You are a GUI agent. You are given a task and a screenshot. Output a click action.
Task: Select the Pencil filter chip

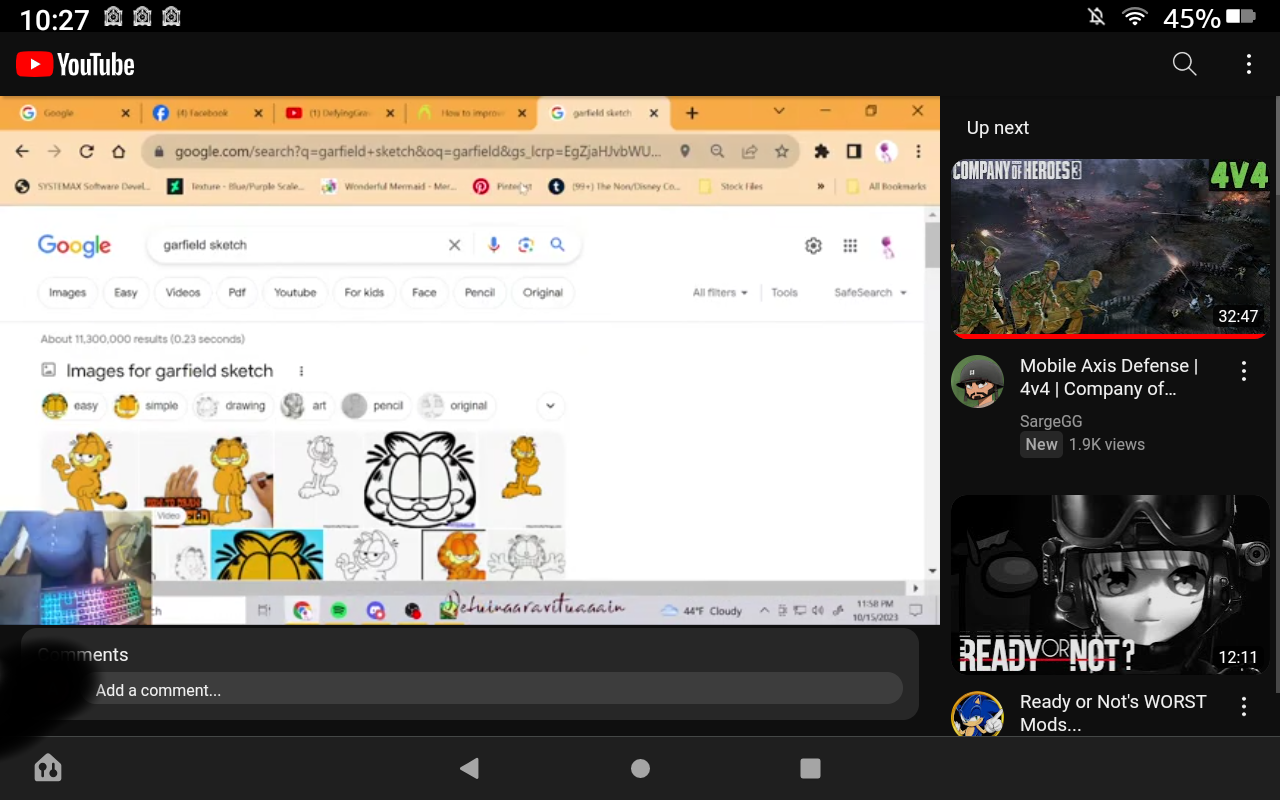click(x=480, y=293)
